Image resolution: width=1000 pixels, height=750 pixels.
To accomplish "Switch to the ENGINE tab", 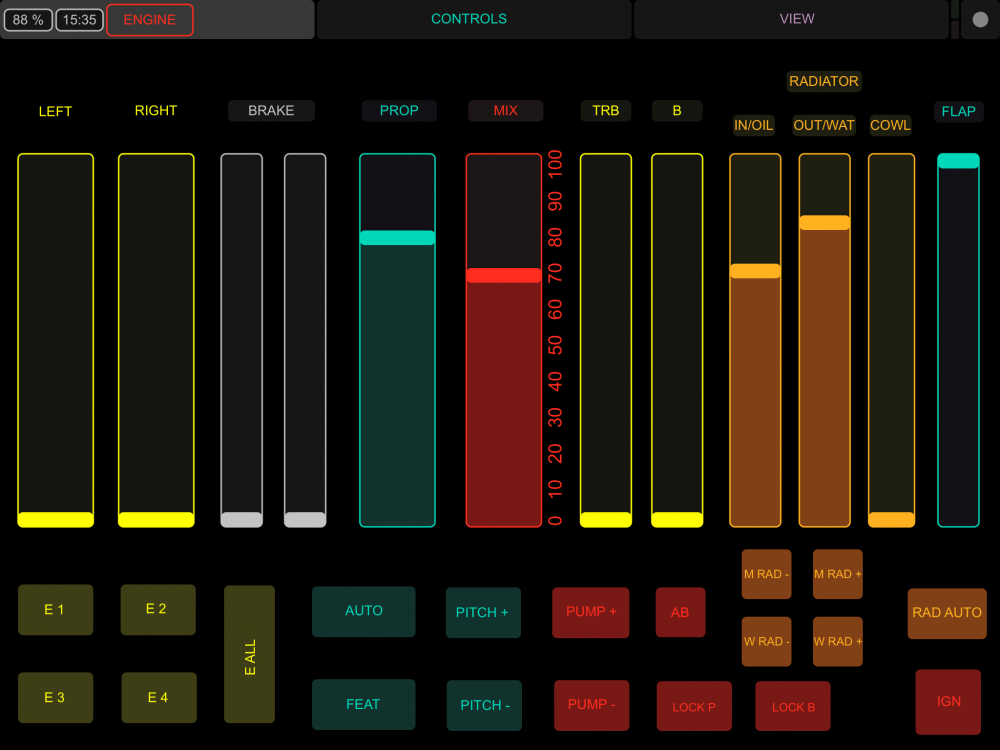I will (150, 20).
